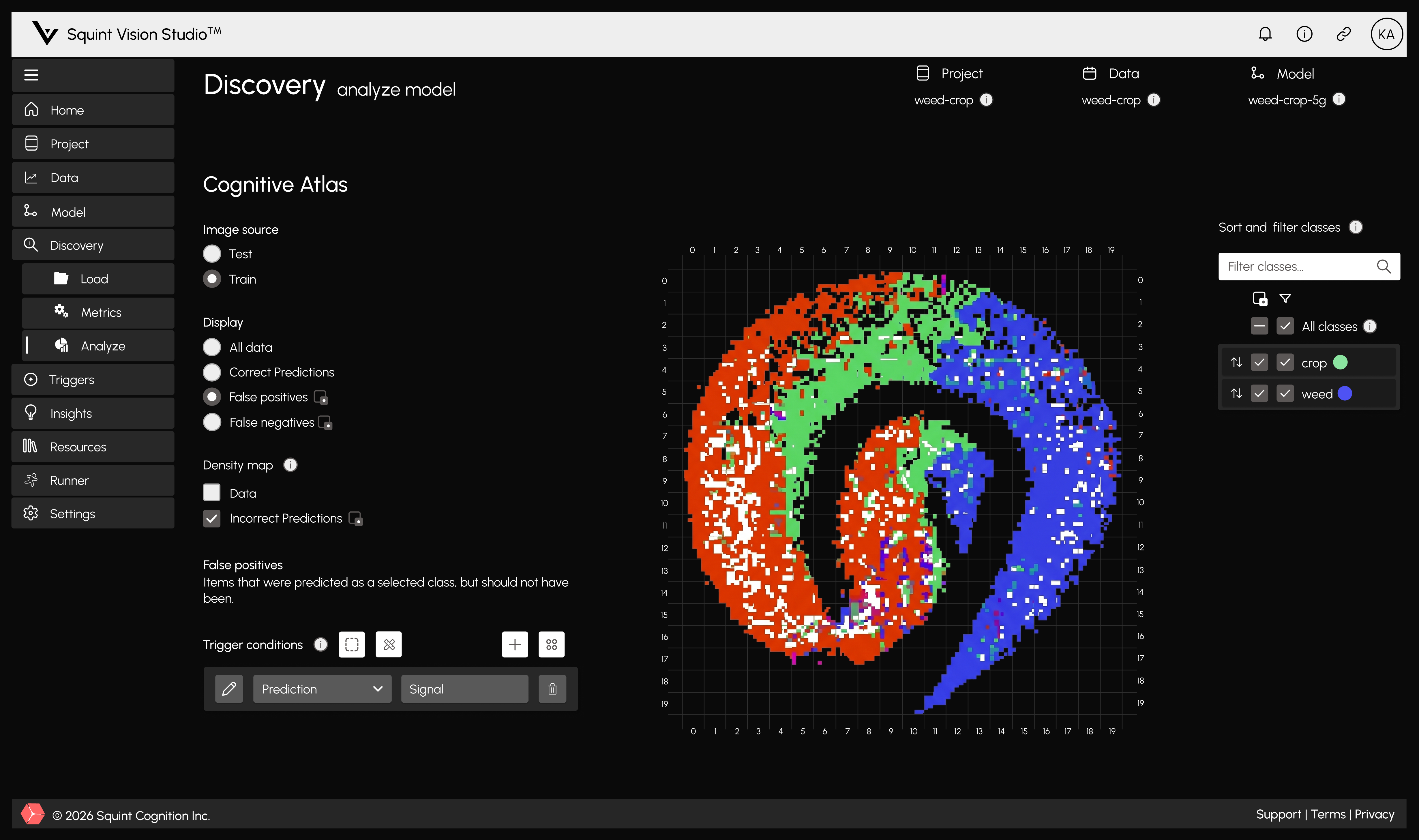This screenshot has width=1419, height=840.
Task: Click the info icon next to weed-crop-5g model
Action: pos(1339,99)
